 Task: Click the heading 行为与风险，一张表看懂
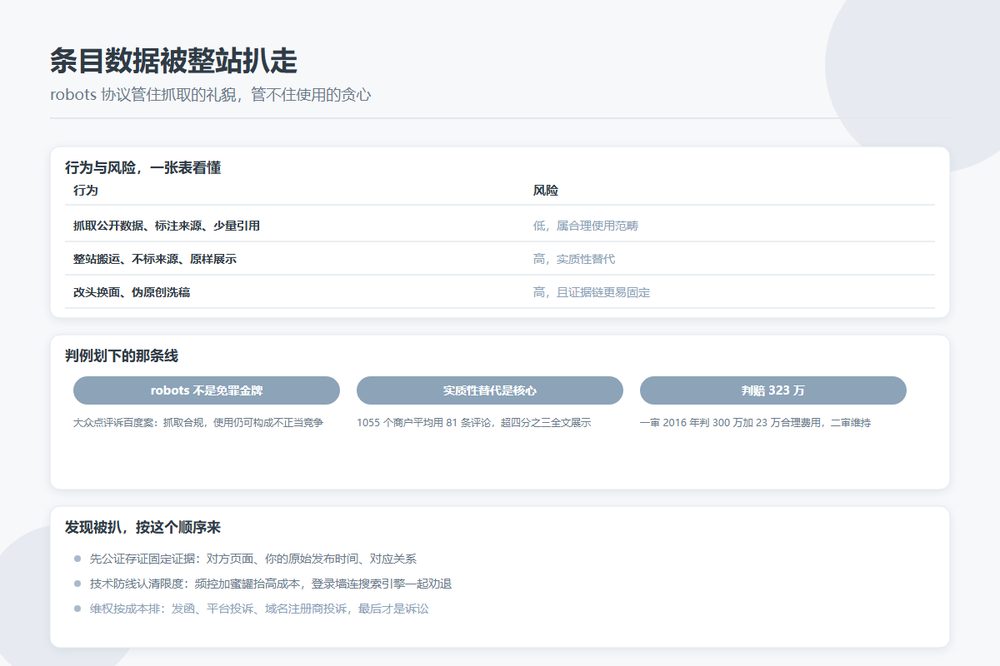click(143, 168)
